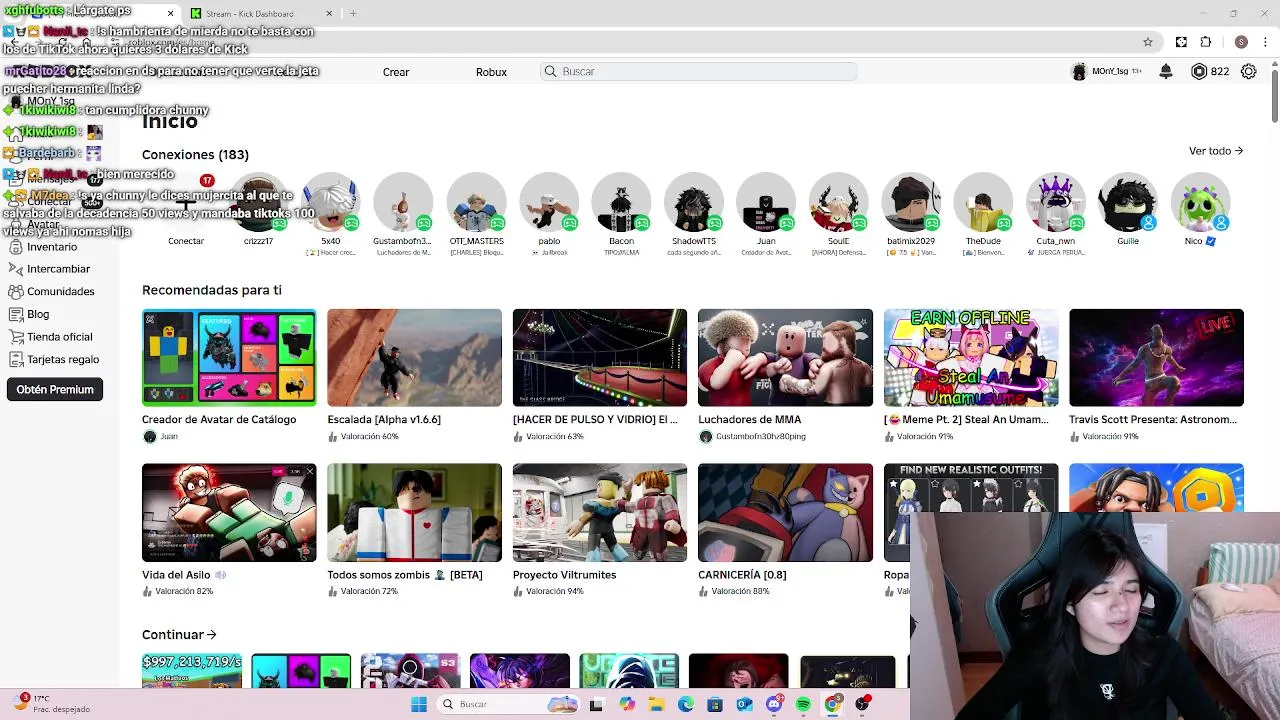Open Vida del Asilo game thumbnail
The height and width of the screenshot is (720, 1280).
229,512
